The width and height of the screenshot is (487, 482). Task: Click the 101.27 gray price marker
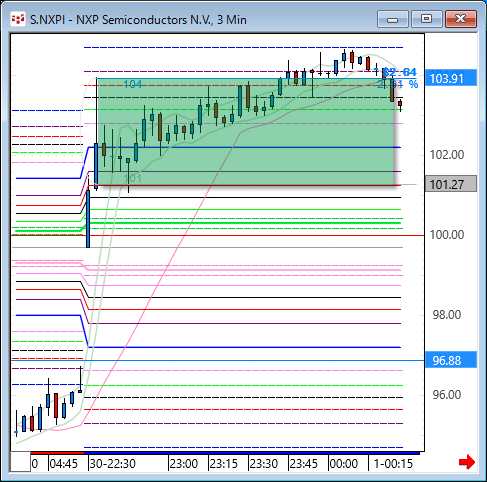[x=451, y=184]
